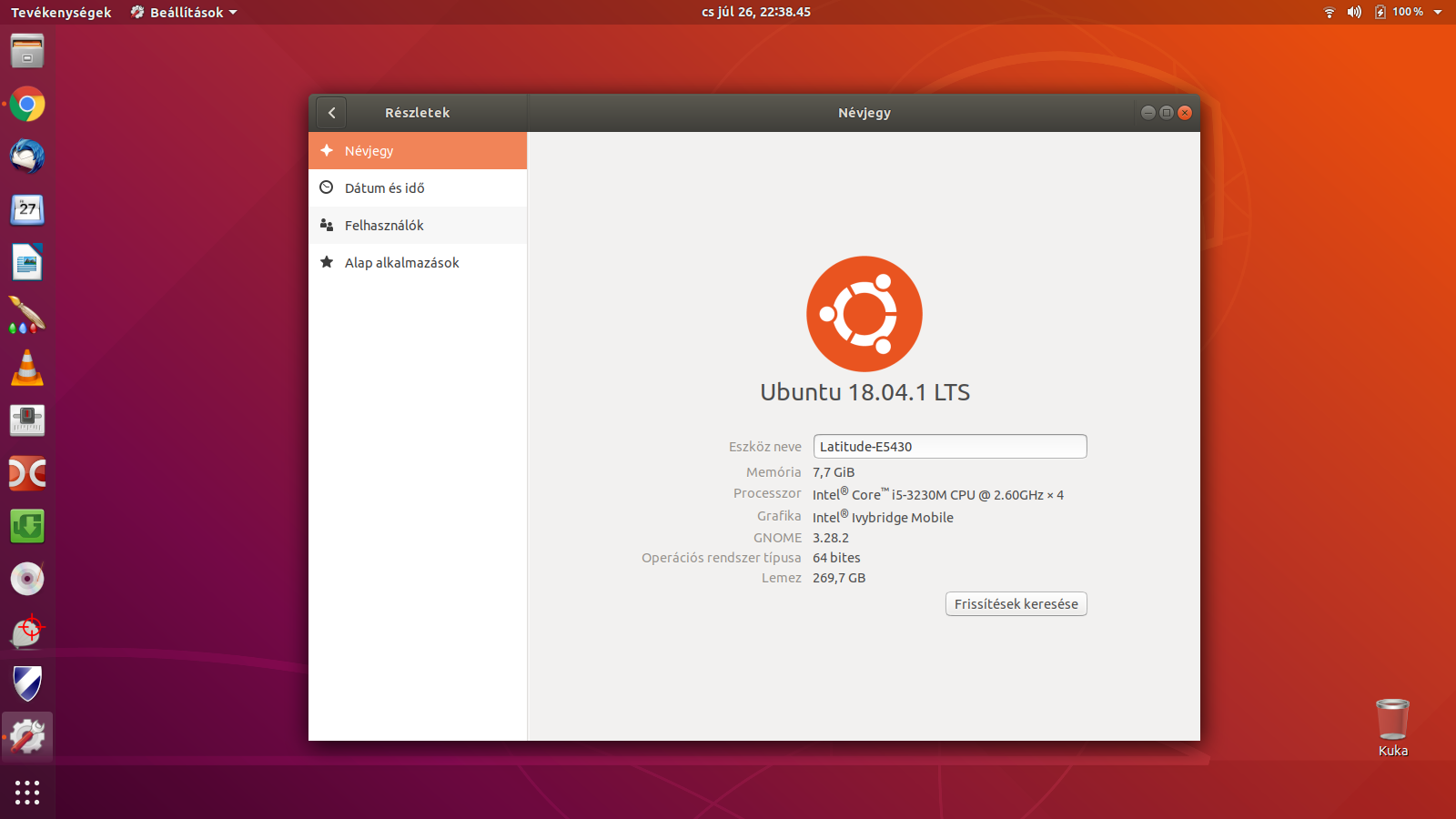
Task: Open the shield security app in dock
Action: 27,684
